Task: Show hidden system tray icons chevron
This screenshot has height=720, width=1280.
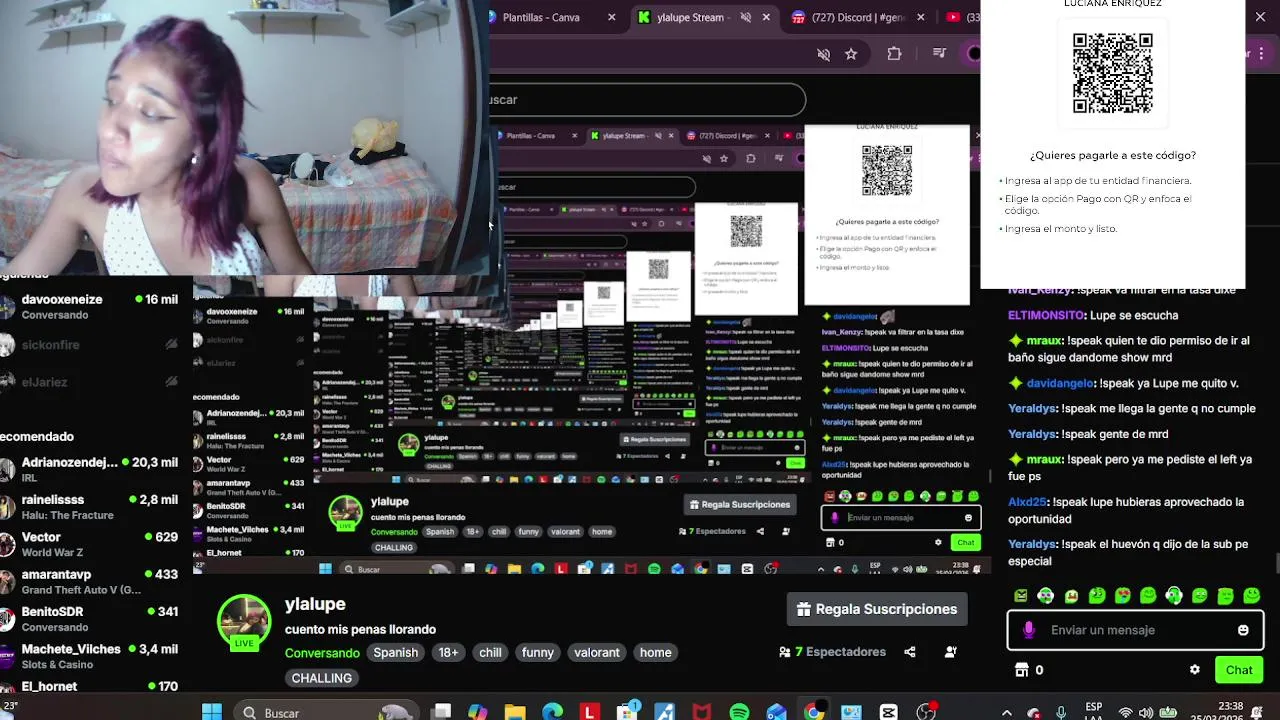Action: point(1007,712)
